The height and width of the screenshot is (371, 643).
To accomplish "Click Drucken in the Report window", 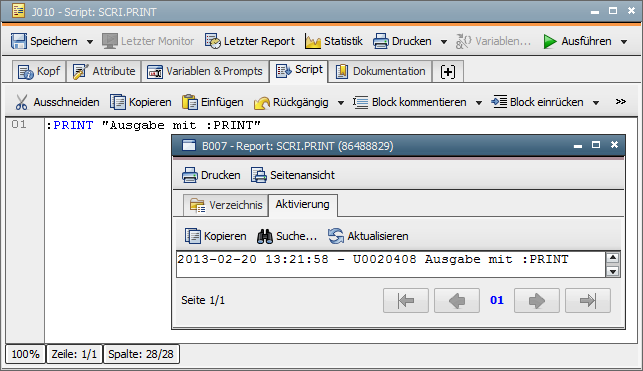I will [x=211, y=175].
